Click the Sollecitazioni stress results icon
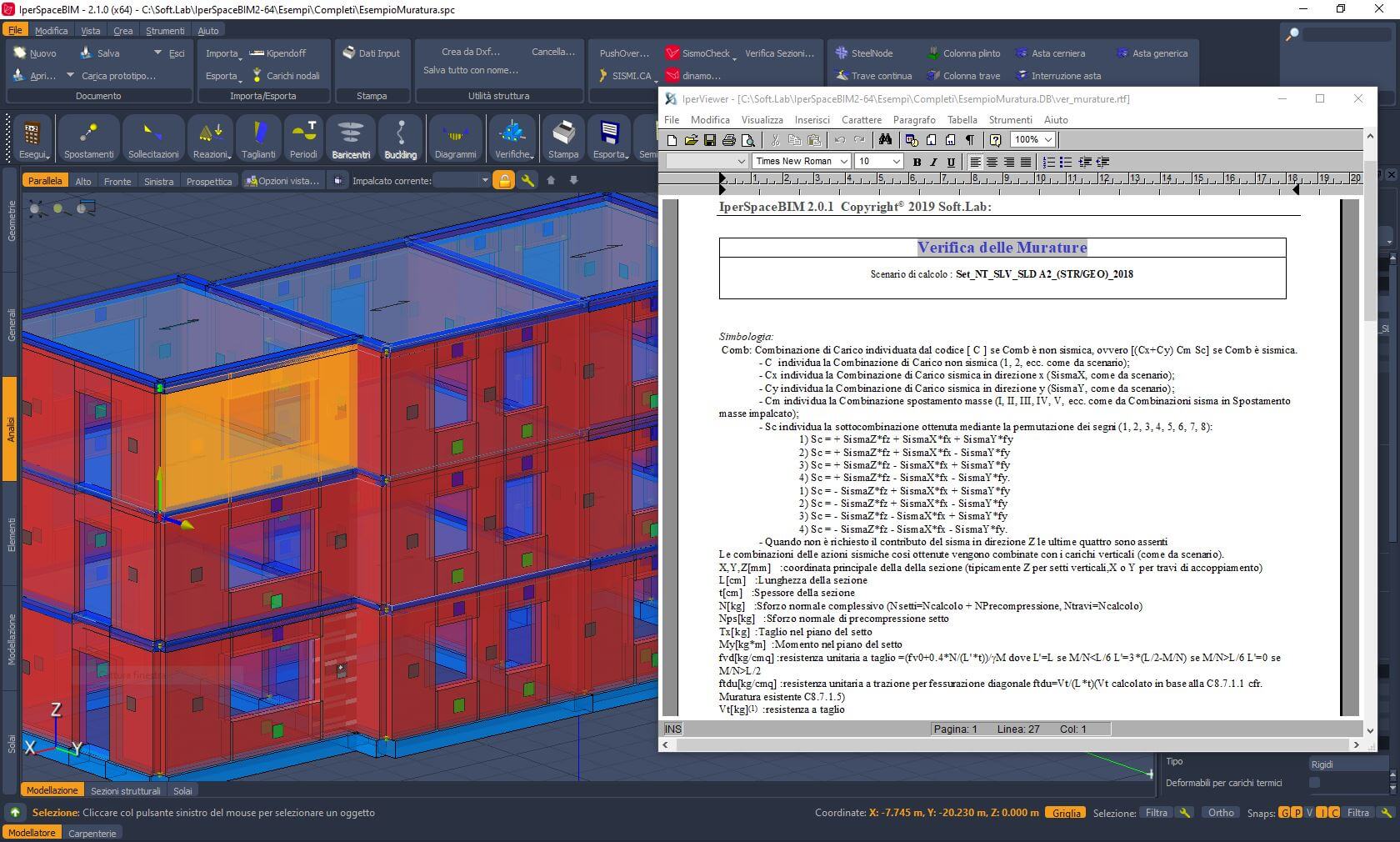The image size is (1400, 842). [152, 138]
